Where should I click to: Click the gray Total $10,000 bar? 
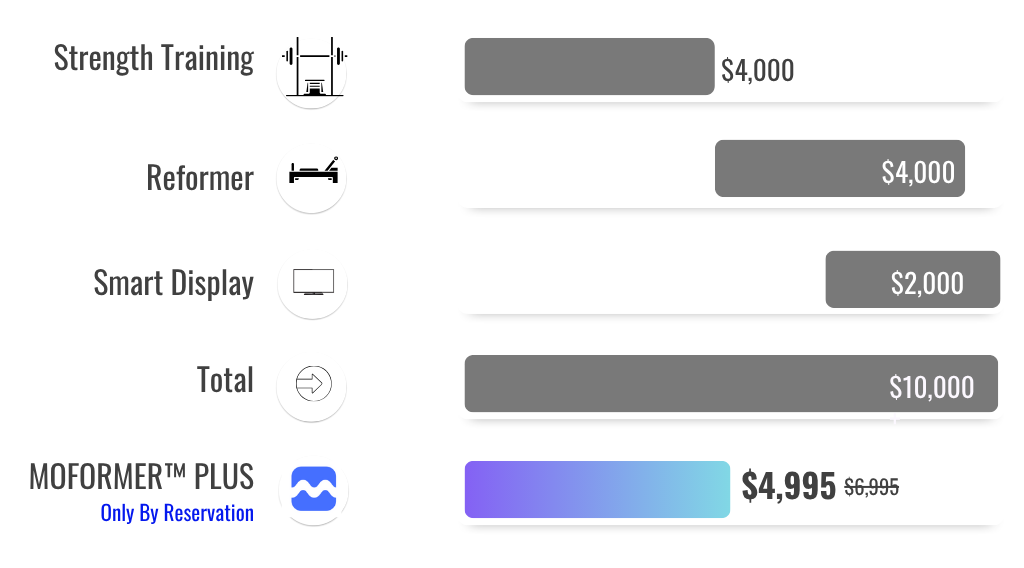731,384
